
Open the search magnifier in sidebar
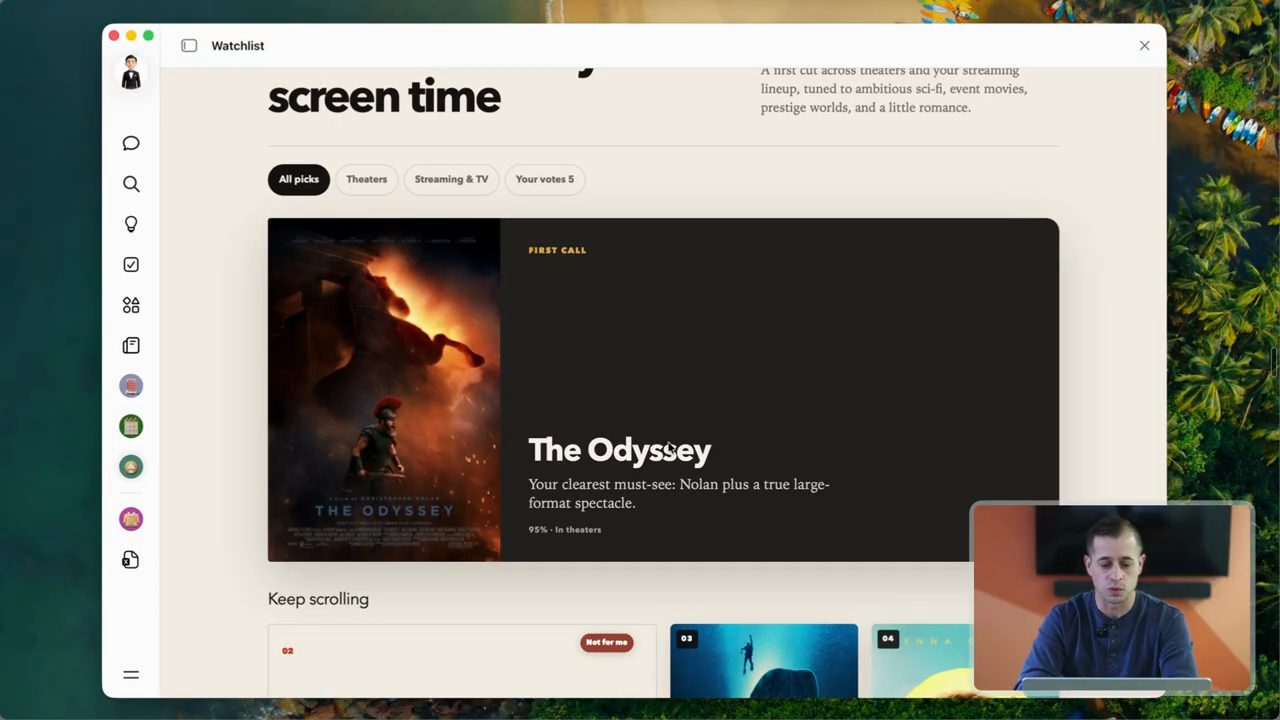click(131, 184)
